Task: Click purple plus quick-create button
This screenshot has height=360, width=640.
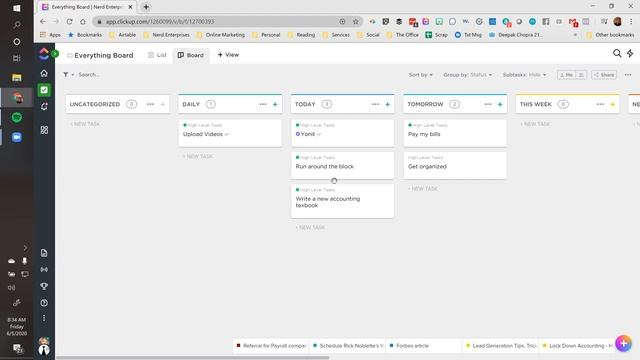Action: 623,343
